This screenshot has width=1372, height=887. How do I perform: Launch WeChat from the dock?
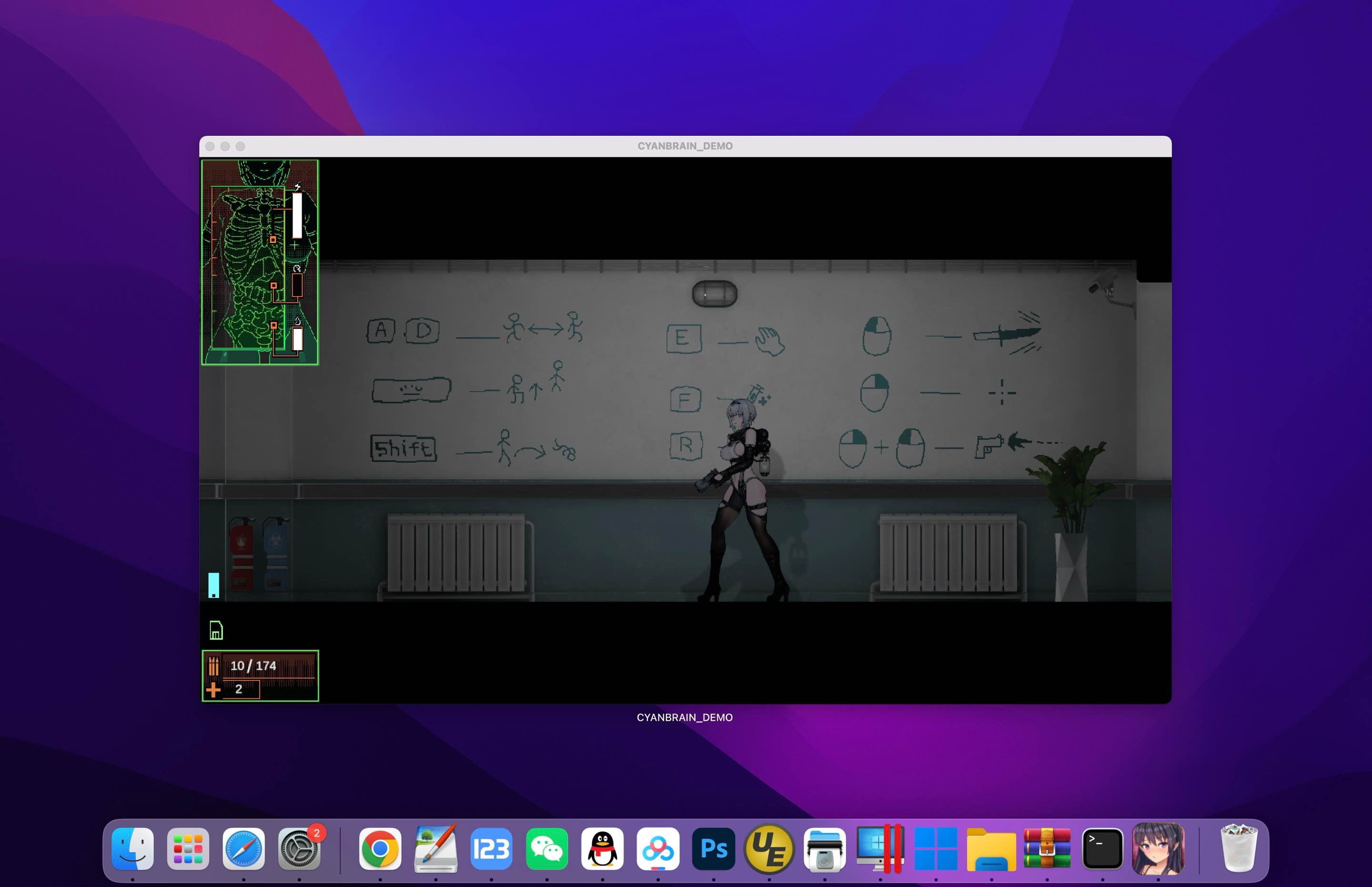pos(546,849)
